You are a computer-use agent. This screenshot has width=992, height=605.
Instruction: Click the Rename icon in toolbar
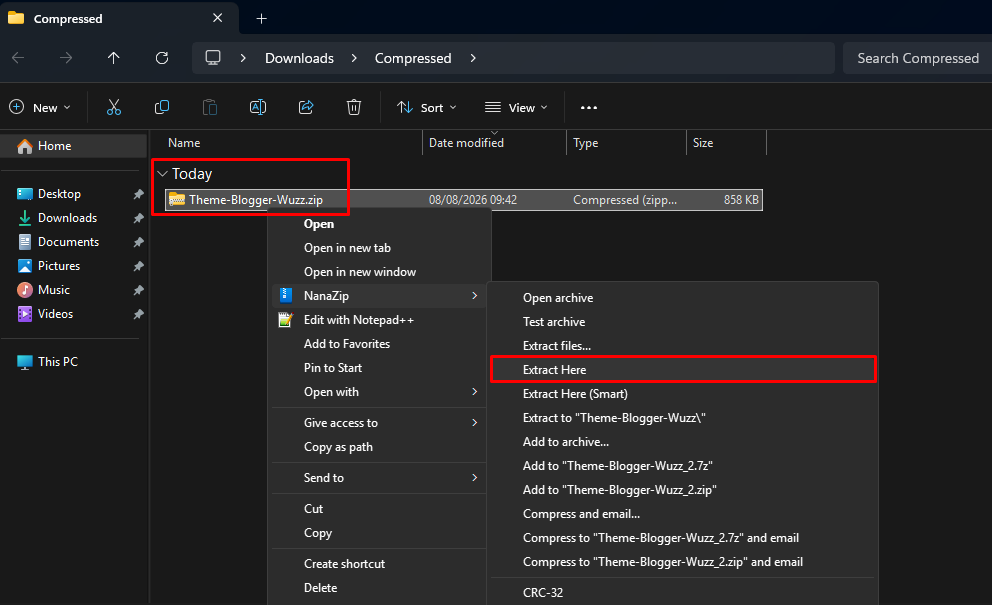coord(258,108)
